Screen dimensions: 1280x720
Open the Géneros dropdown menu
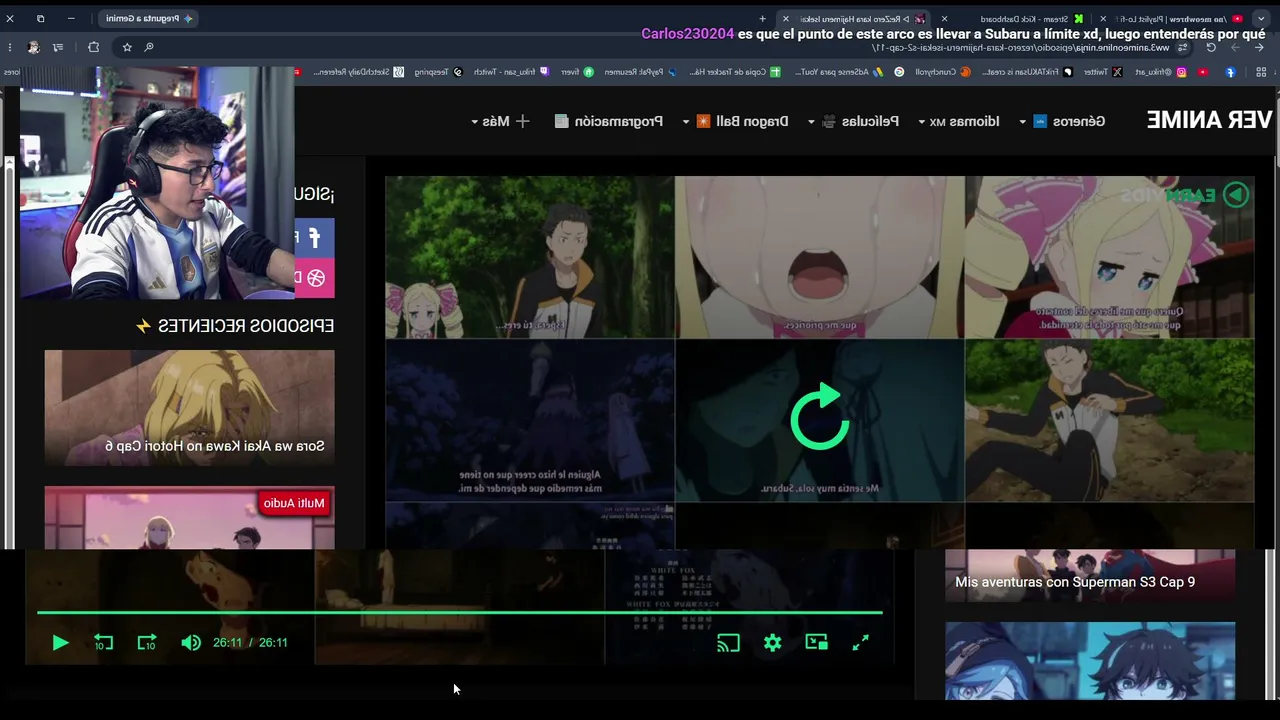click(1063, 121)
